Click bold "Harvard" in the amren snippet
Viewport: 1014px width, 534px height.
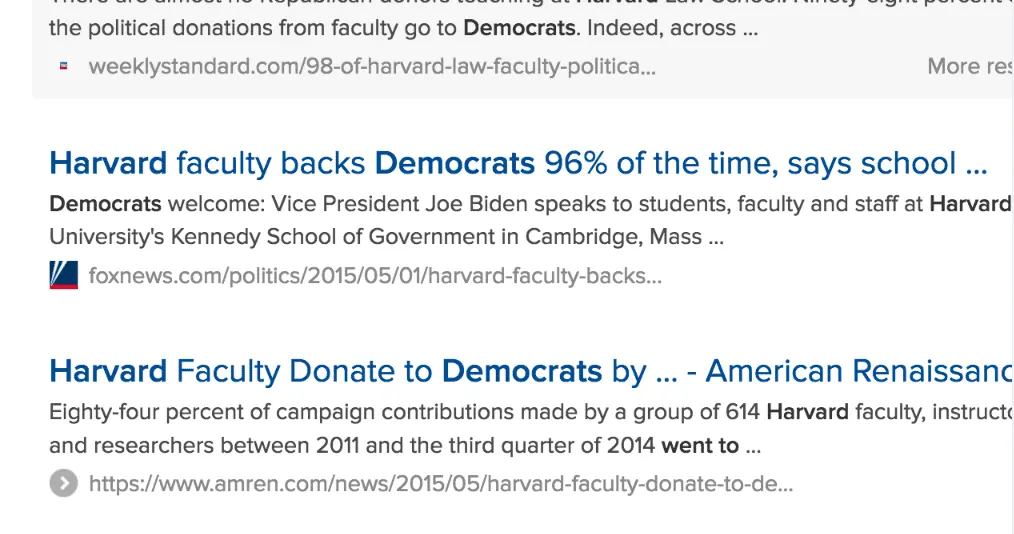pyautogui.click(x=807, y=412)
